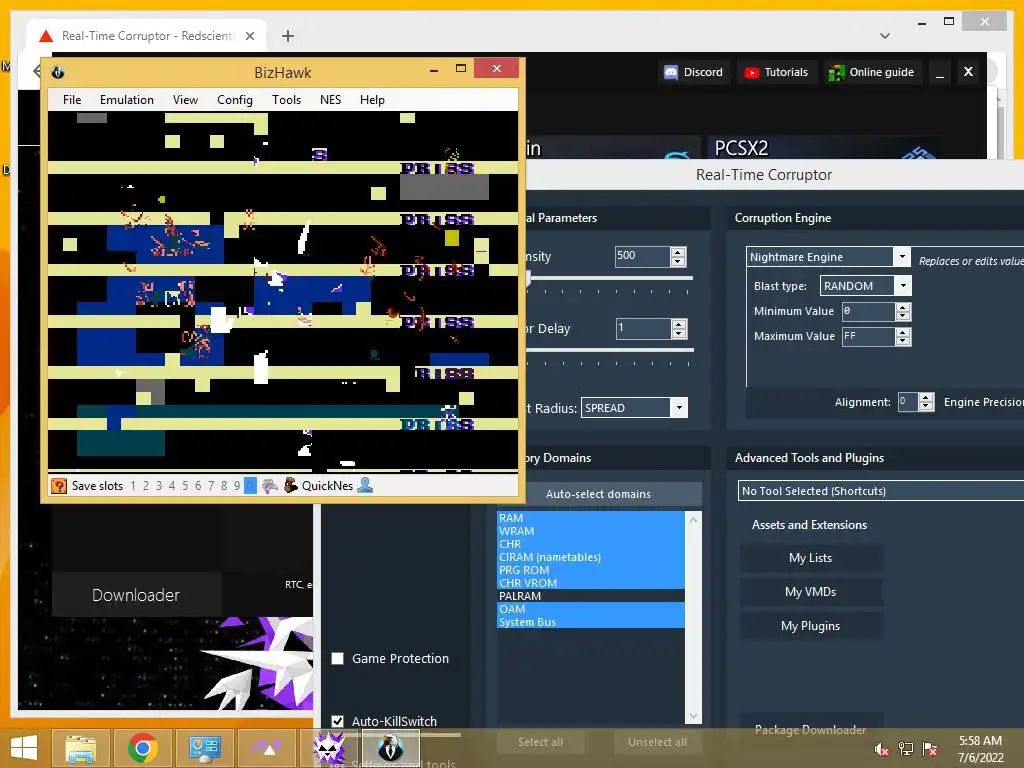Switch to BizHawk eagle taskbar icon
1024x768 pixels.
(x=391, y=748)
